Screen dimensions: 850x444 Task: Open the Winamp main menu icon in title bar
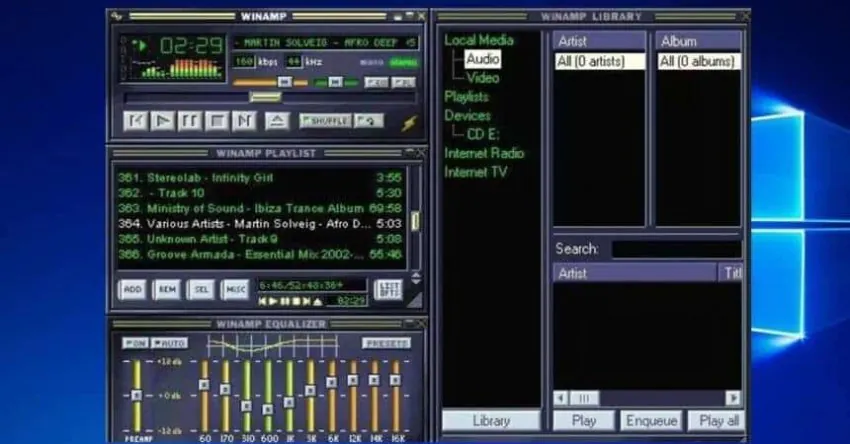117,16
